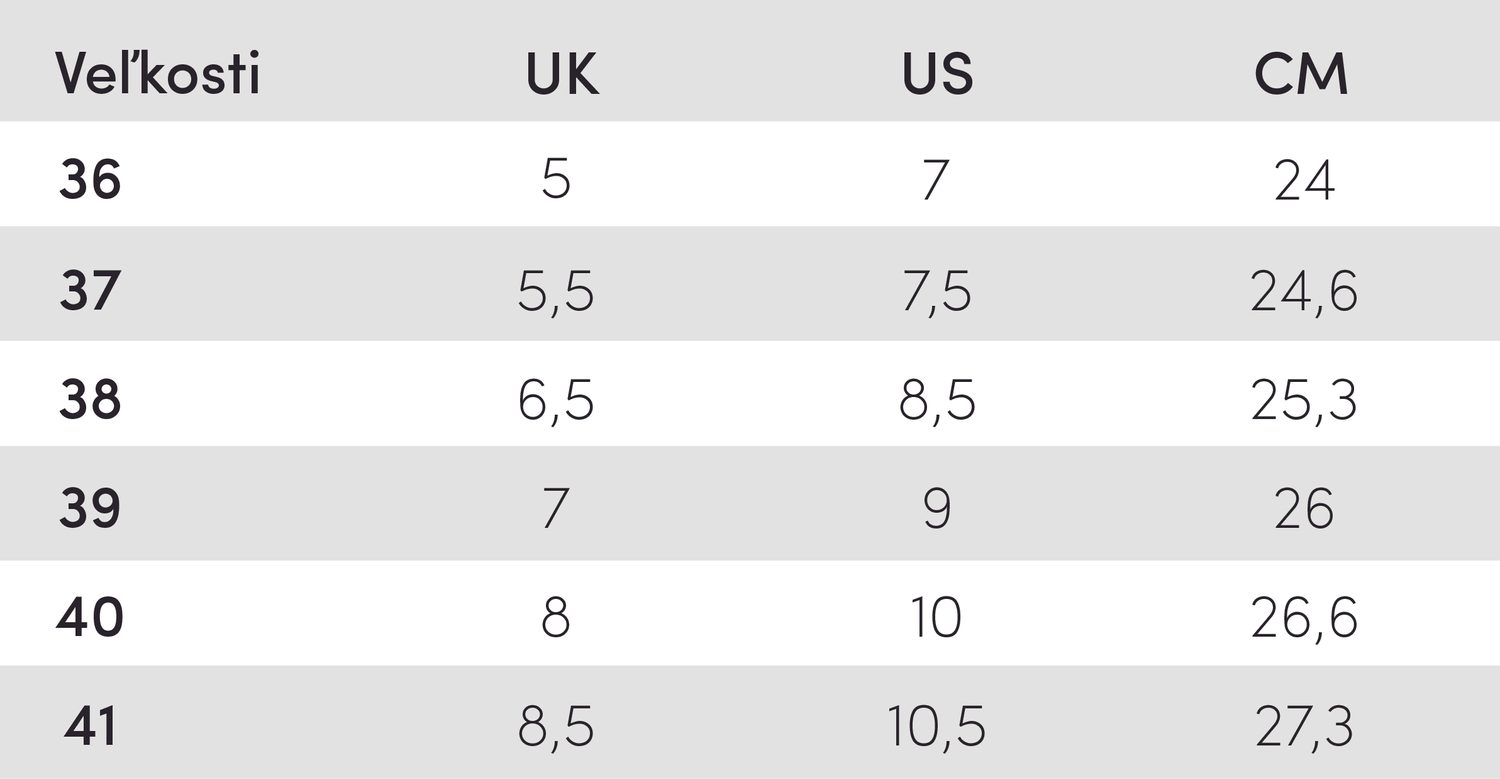Select size 39 row label

90,509
